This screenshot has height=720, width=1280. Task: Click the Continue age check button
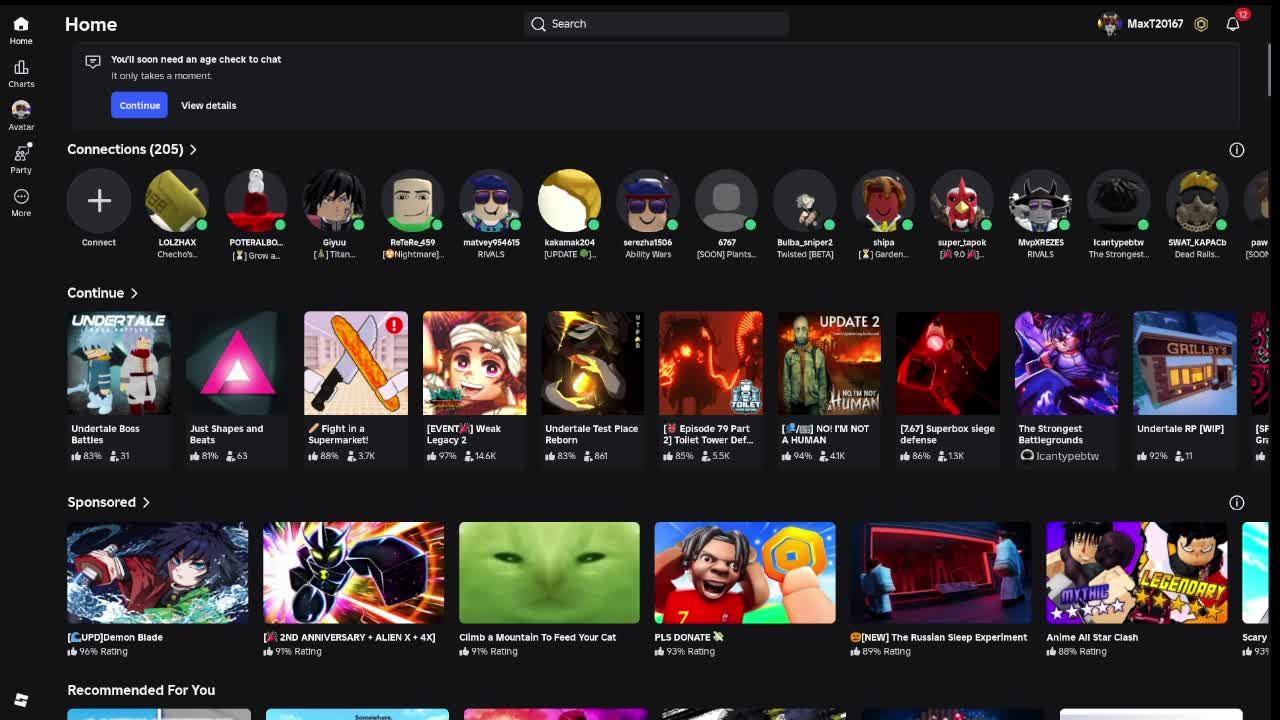pyautogui.click(x=139, y=105)
